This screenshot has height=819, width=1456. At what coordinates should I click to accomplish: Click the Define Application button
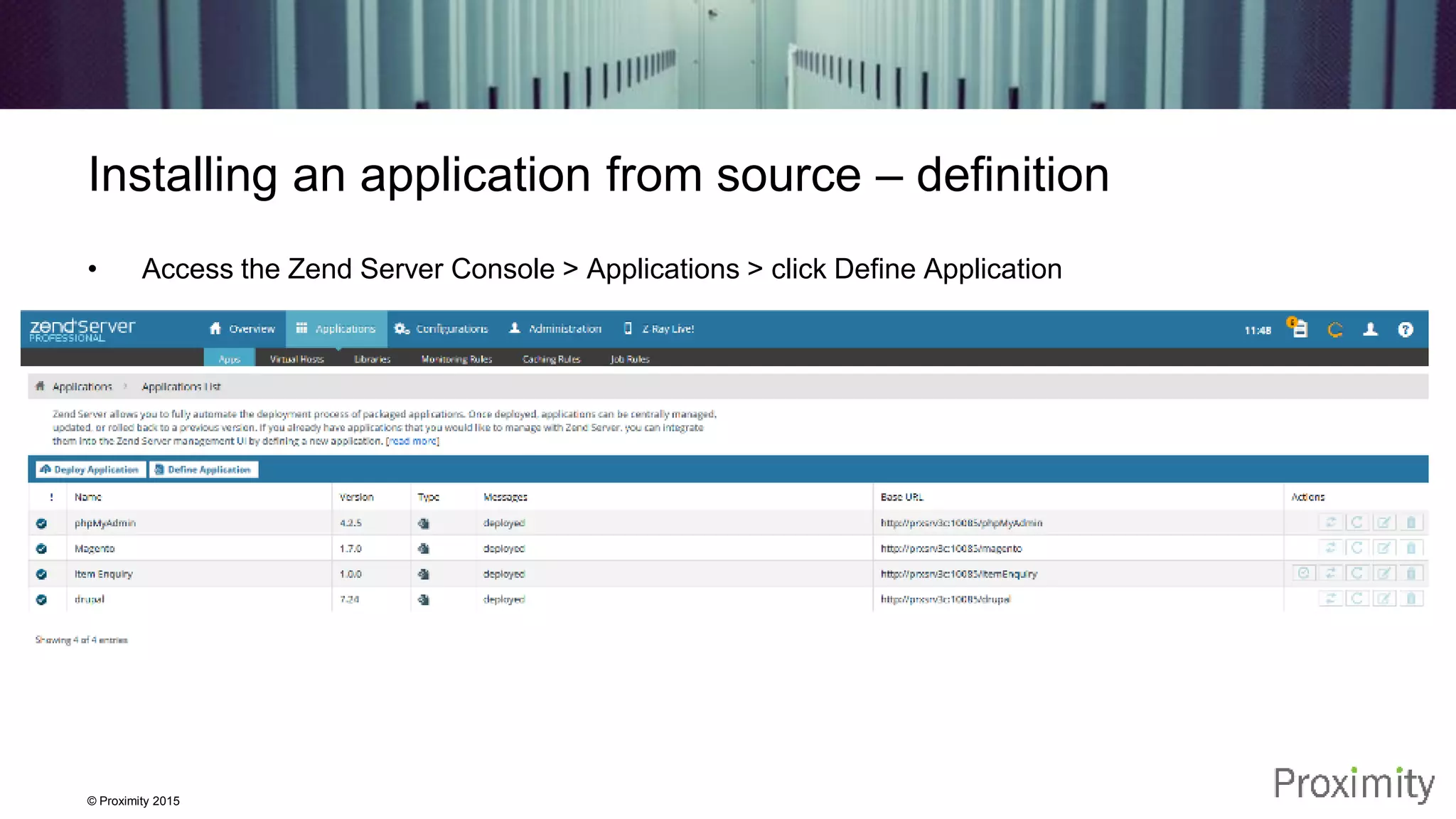tap(203, 469)
